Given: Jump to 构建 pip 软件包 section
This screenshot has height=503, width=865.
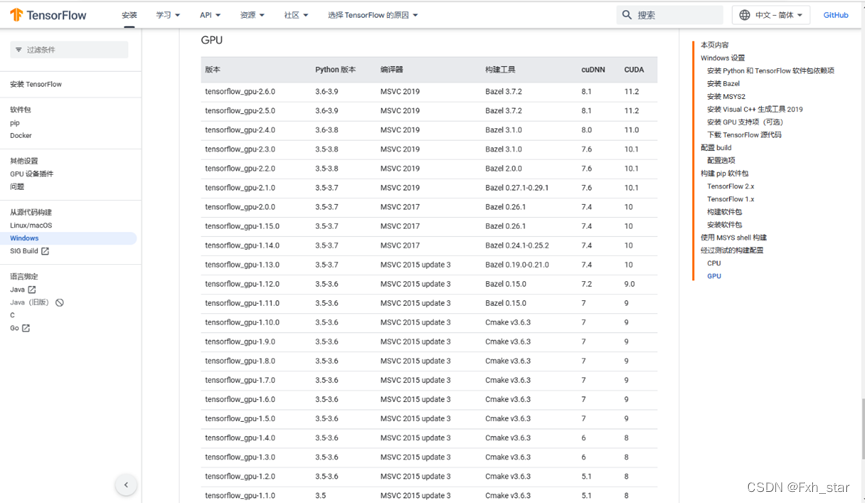Looking at the screenshot, I should point(724,173).
